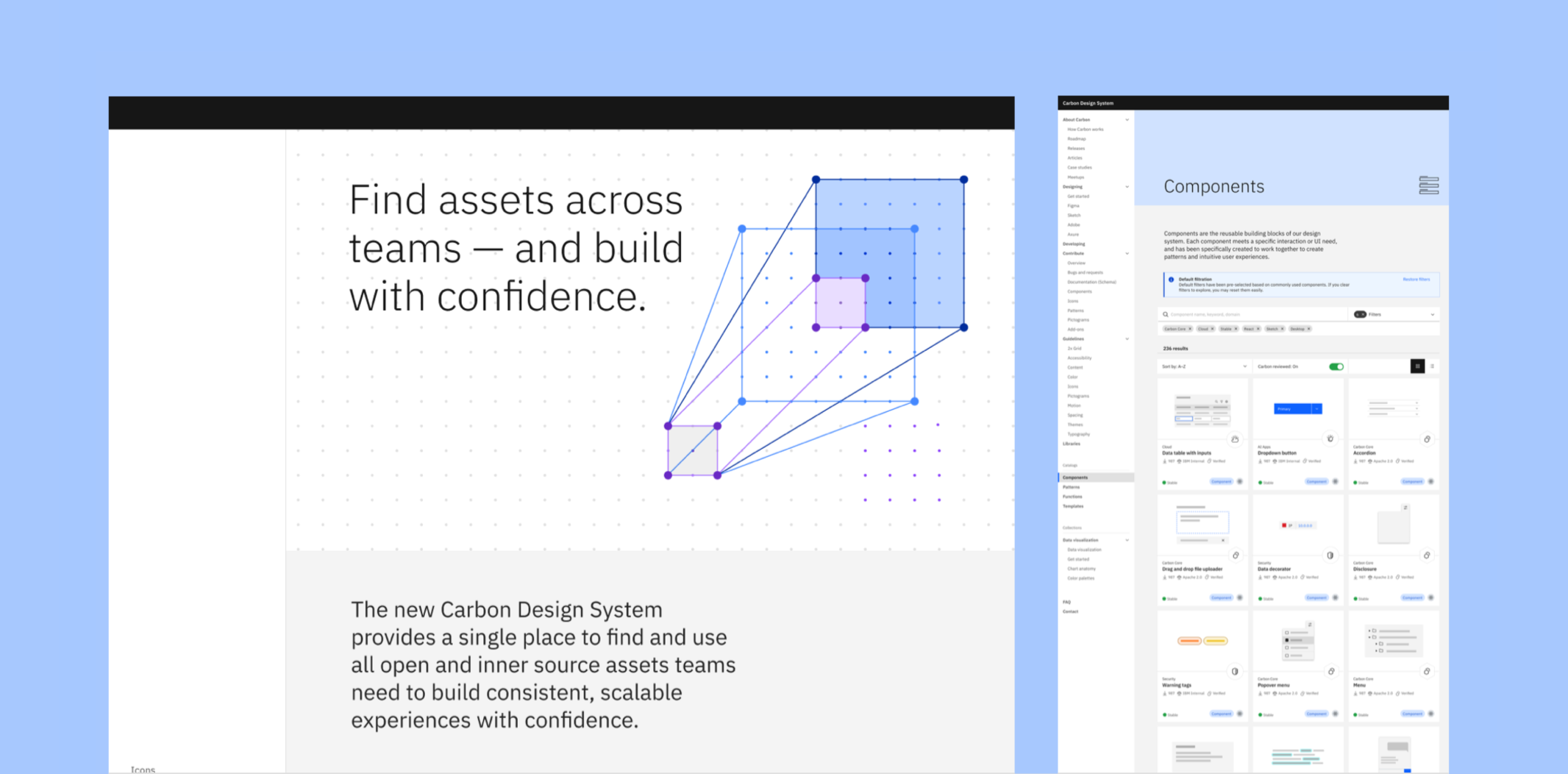Open the Roadmap sidebar link
Viewport: 1568px width, 774px height.
(x=1077, y=139)
